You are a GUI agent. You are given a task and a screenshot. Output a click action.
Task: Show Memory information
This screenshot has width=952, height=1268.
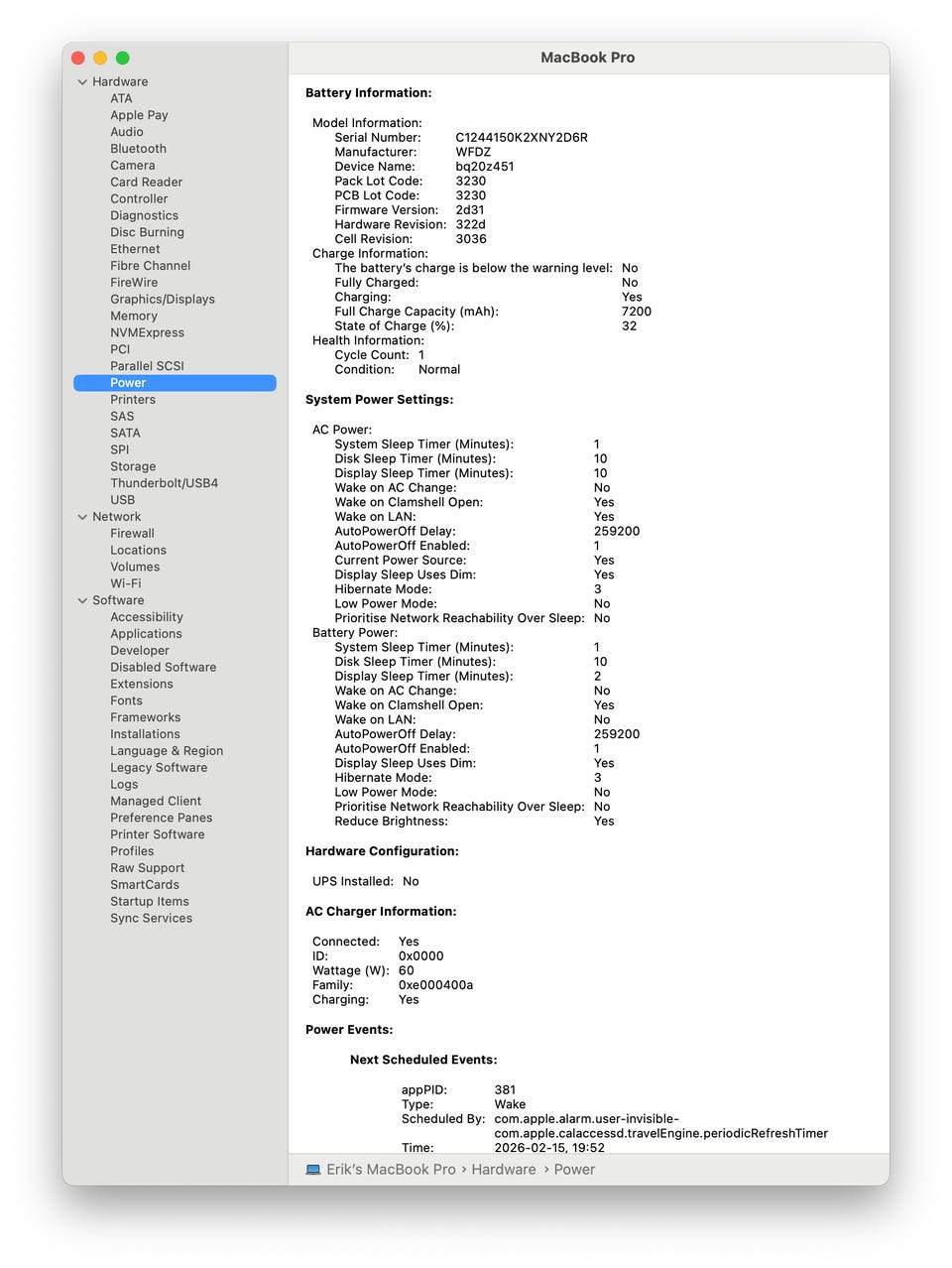coord(134,316)
